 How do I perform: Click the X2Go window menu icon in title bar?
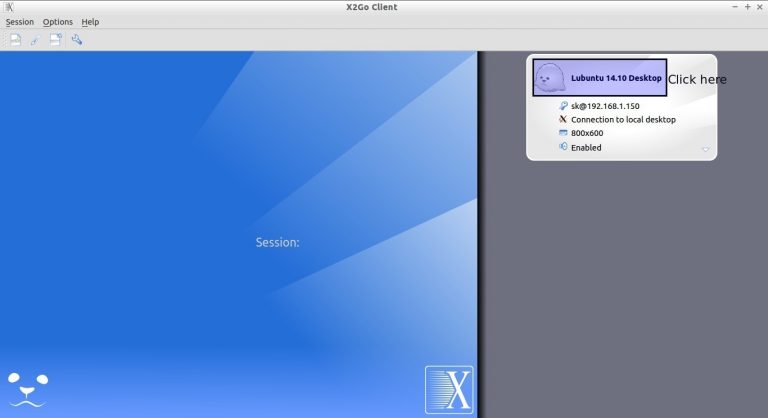click(9, 7)
